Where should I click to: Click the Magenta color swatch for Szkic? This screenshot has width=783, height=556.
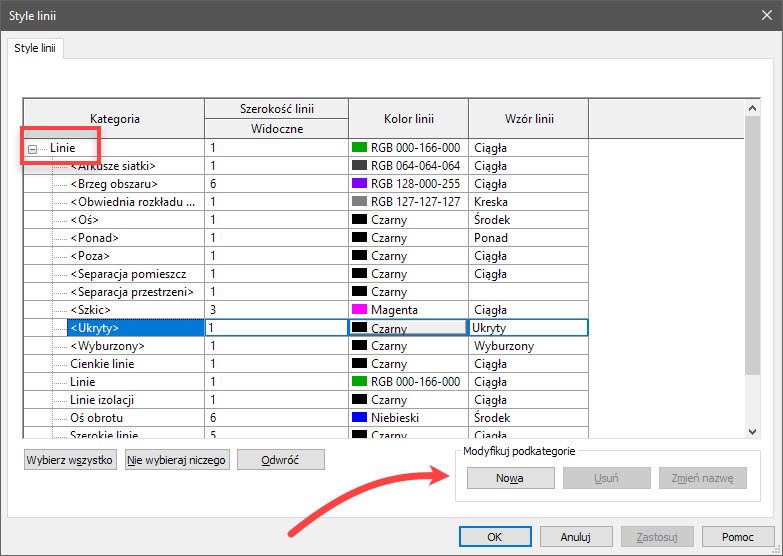360,310
